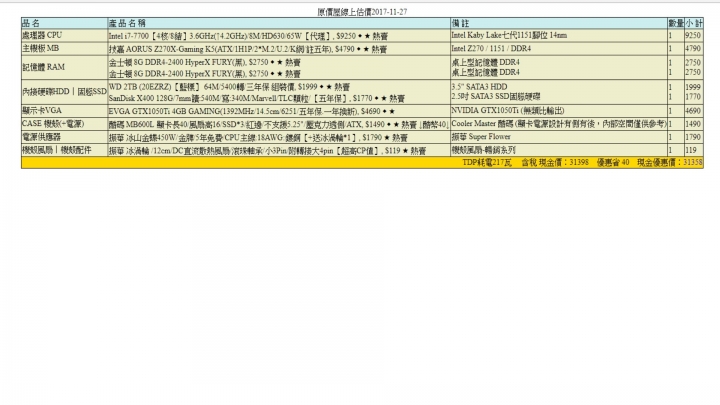Click the 品名 column header
Image resolution: width=720 pixels, height=405 pixels.
[x=64, y=23]
